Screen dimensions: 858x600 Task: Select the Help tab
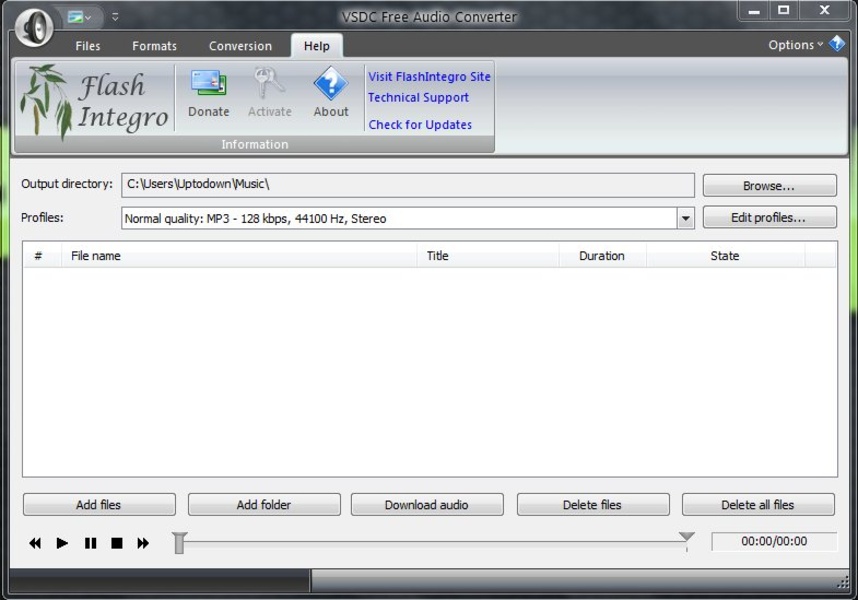(x=317, y=46)
